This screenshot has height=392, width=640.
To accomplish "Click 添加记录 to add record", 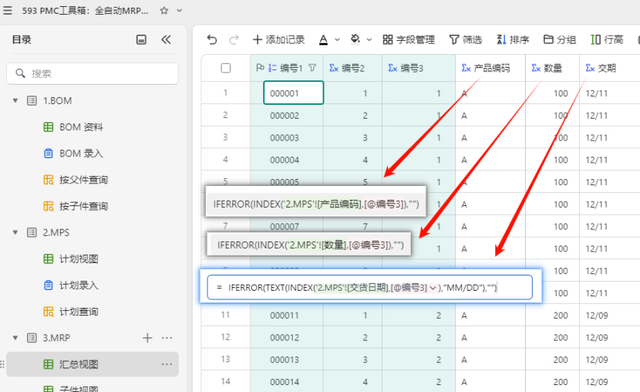I will click(x=279, y=40).
